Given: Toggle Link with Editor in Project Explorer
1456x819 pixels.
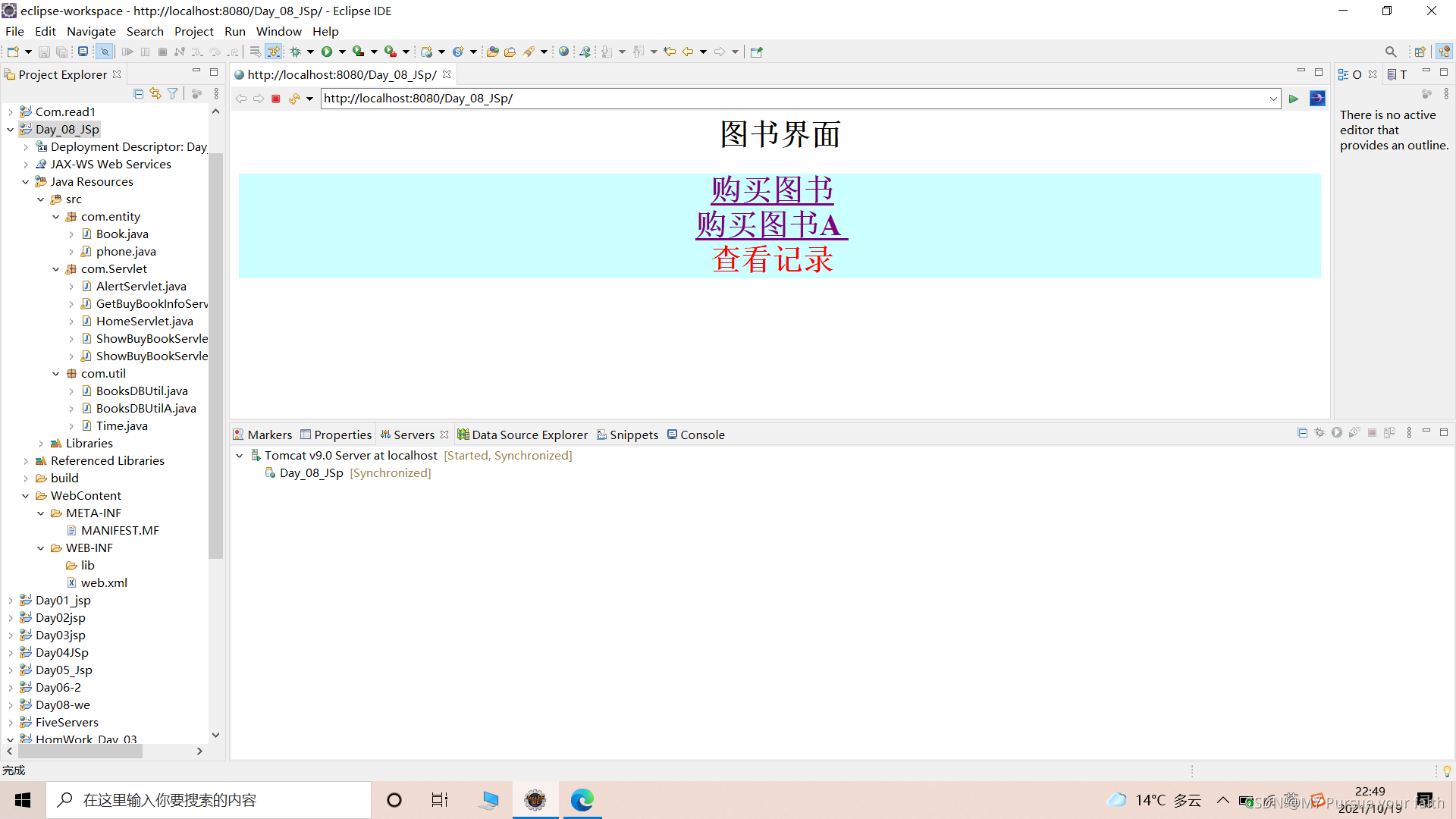Looking at the screenshot, I should tap(155, 93).
